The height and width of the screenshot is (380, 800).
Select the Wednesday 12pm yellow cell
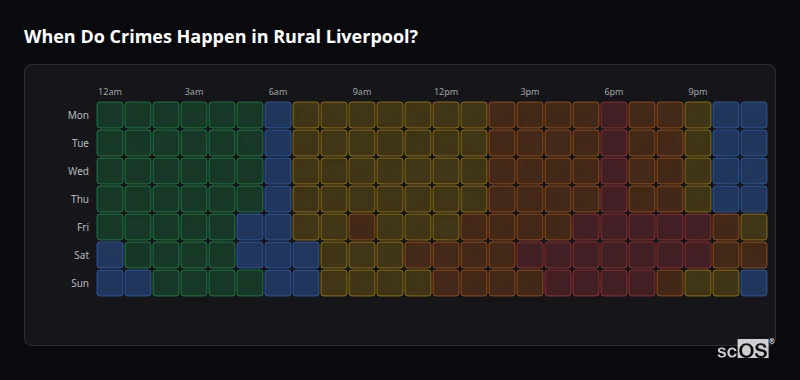tap(446, 171)
